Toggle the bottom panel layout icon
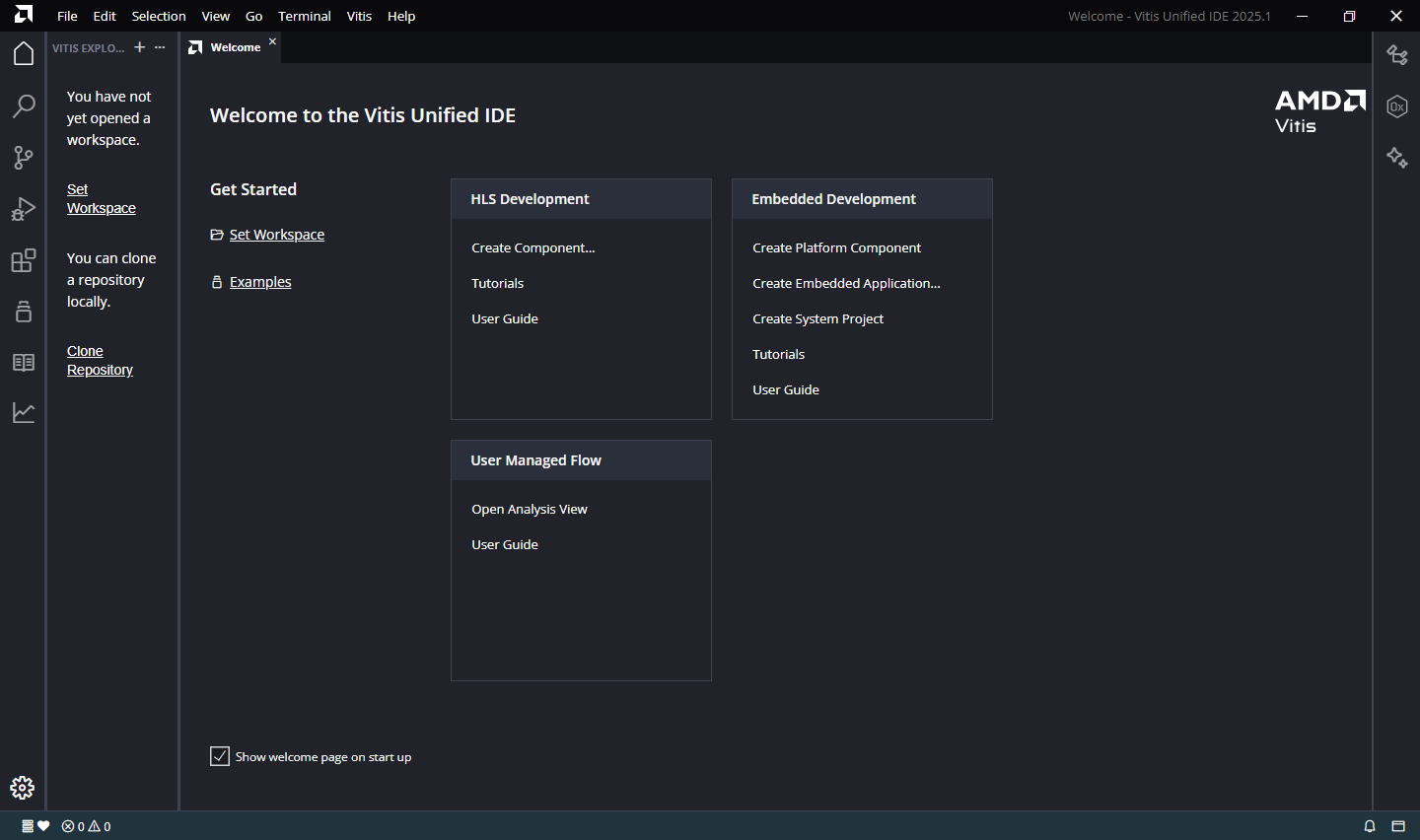Screen dimensions: 1420x840 point(1398,826)
